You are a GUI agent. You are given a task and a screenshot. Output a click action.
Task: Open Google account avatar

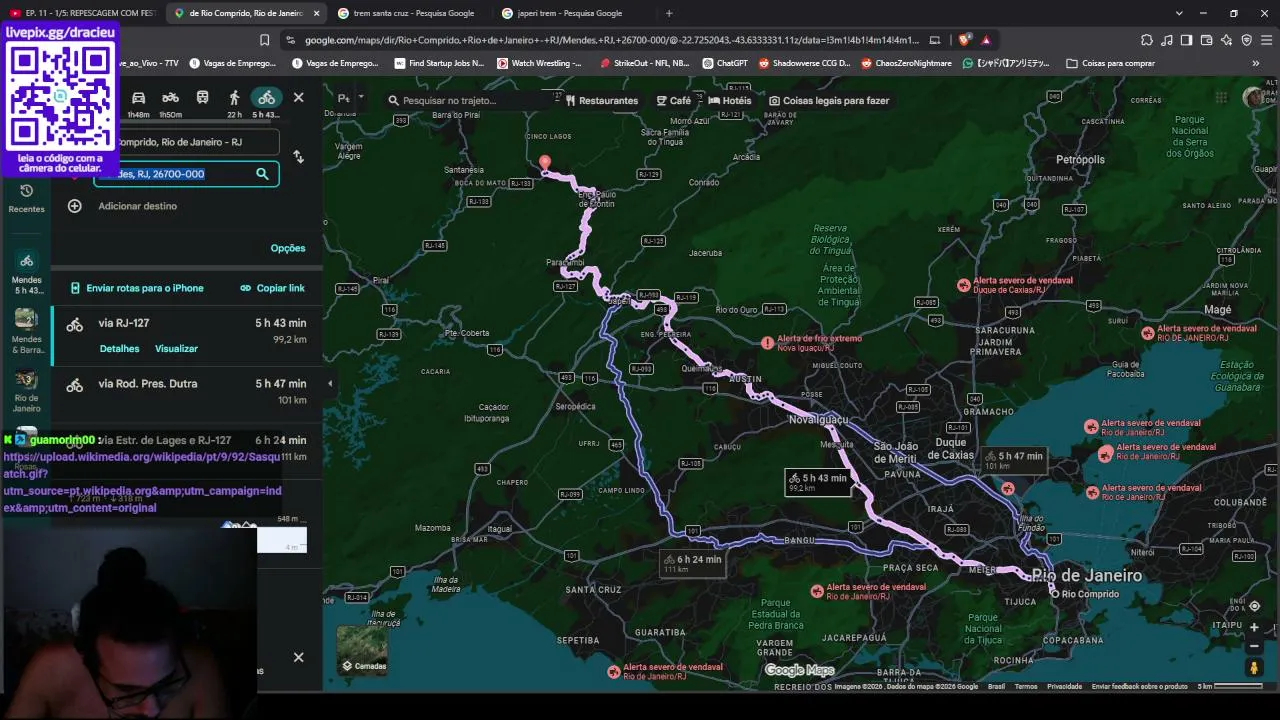point(1254,97)
